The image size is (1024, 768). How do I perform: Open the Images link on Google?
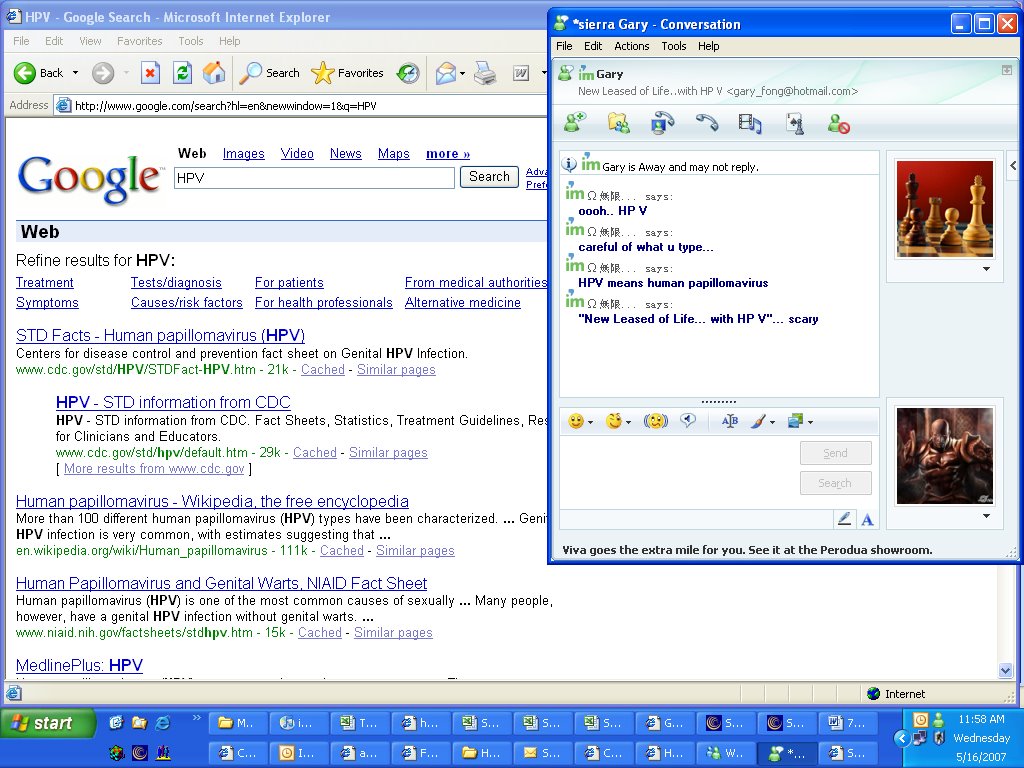point(244,153)
